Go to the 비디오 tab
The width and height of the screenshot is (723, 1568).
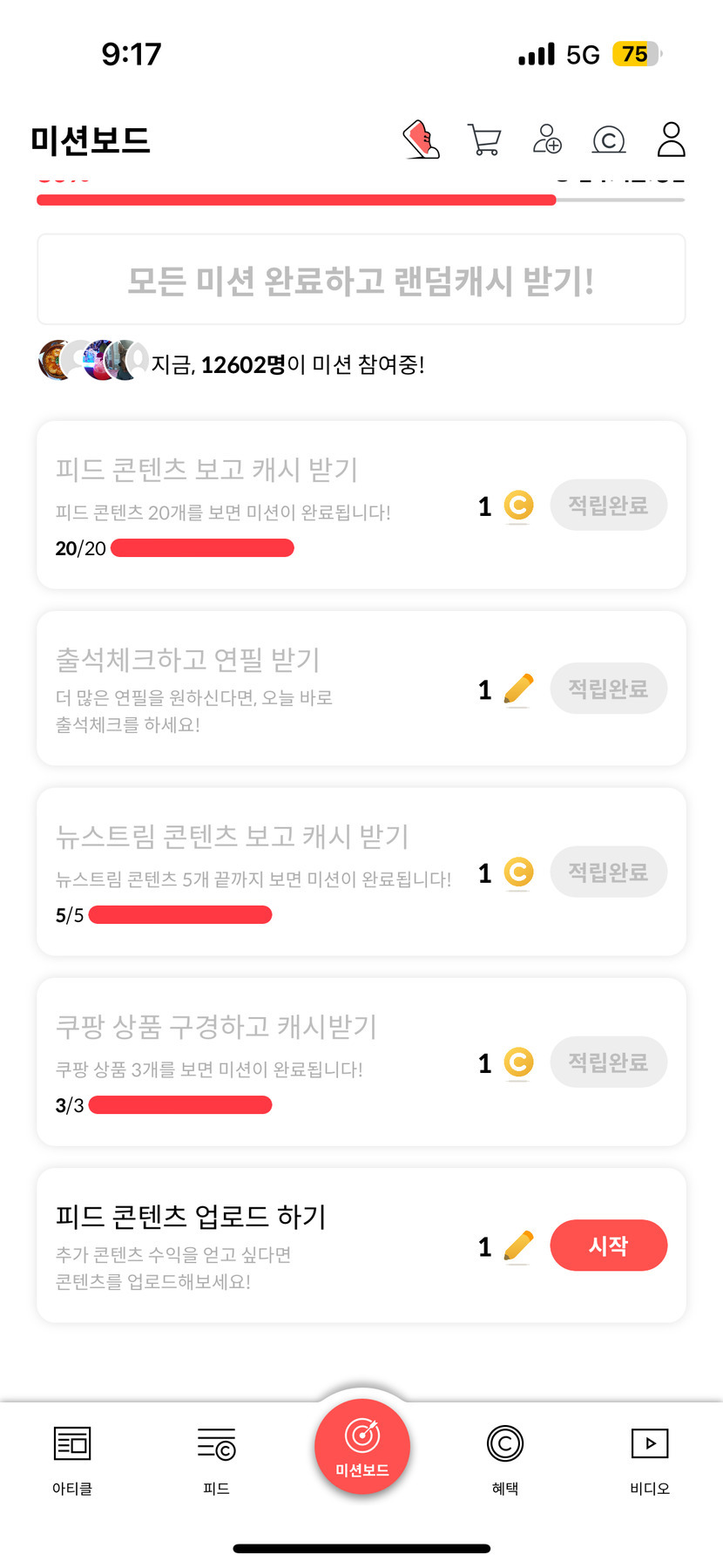point(650,1458)
